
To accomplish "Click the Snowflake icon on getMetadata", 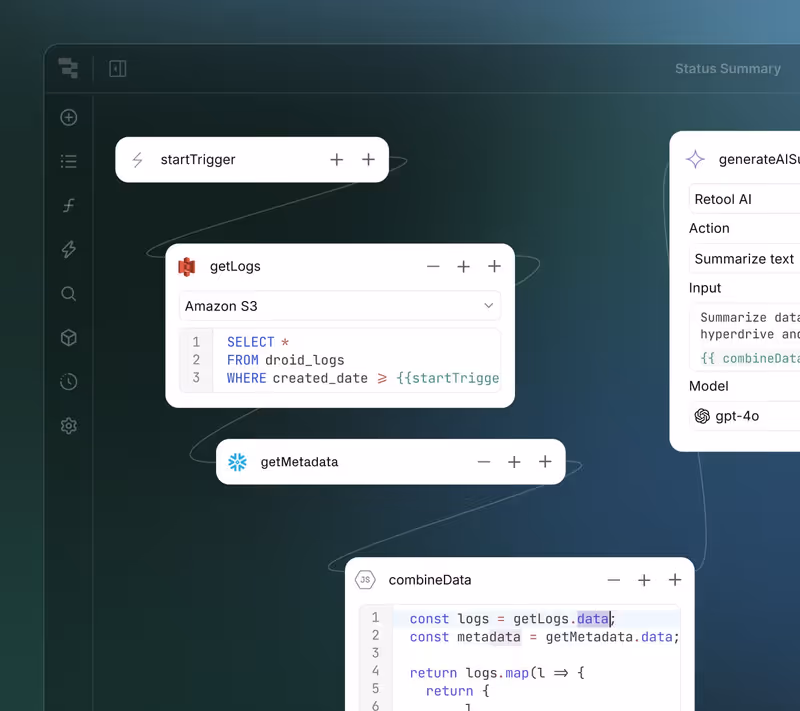I will coord(237,462).
